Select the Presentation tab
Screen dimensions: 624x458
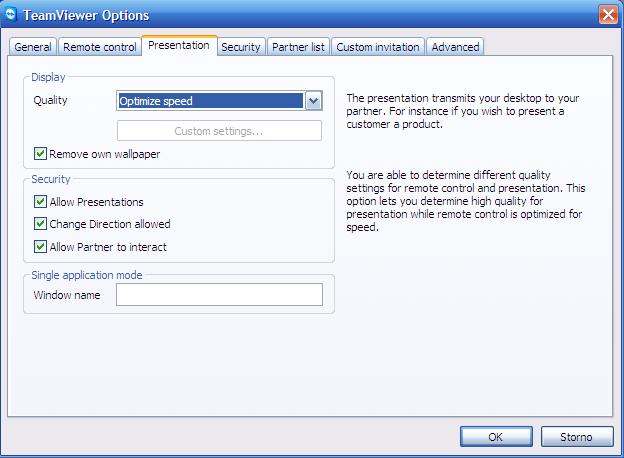pyautogui.click(x=179, y=45)
